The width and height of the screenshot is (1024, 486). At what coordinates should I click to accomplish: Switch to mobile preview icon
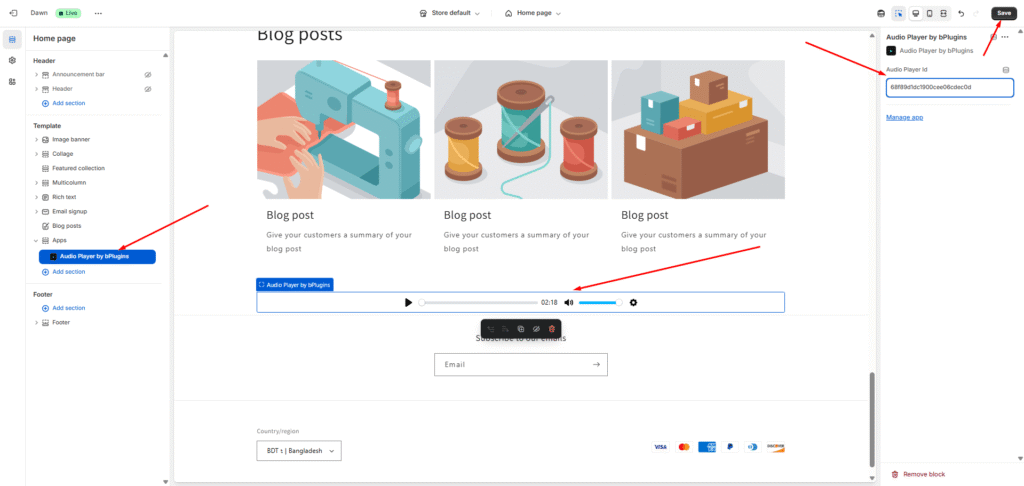point(930,13)
